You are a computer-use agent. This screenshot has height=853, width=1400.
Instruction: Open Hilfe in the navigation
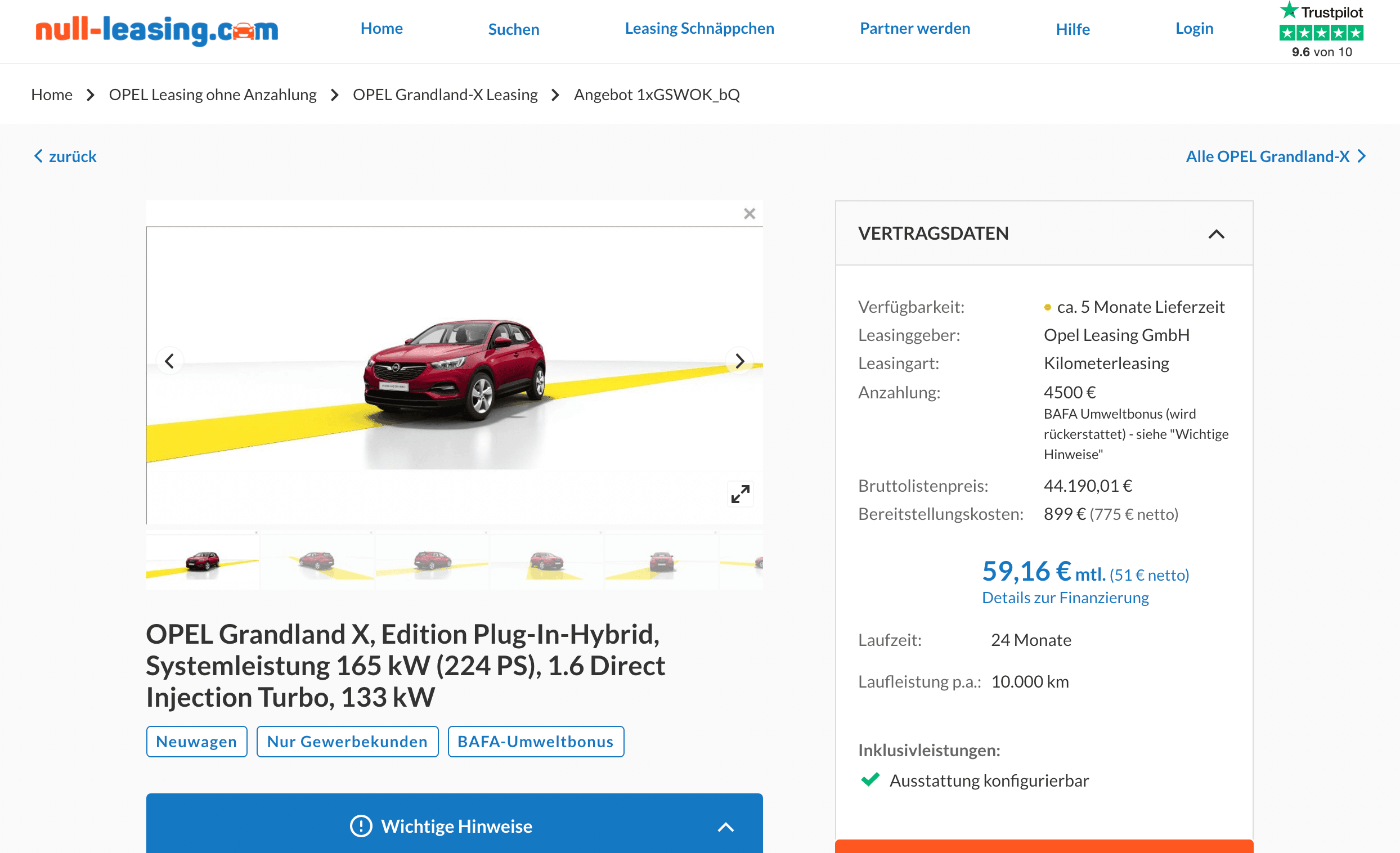pyautogui.click(x=1073, y=30)
